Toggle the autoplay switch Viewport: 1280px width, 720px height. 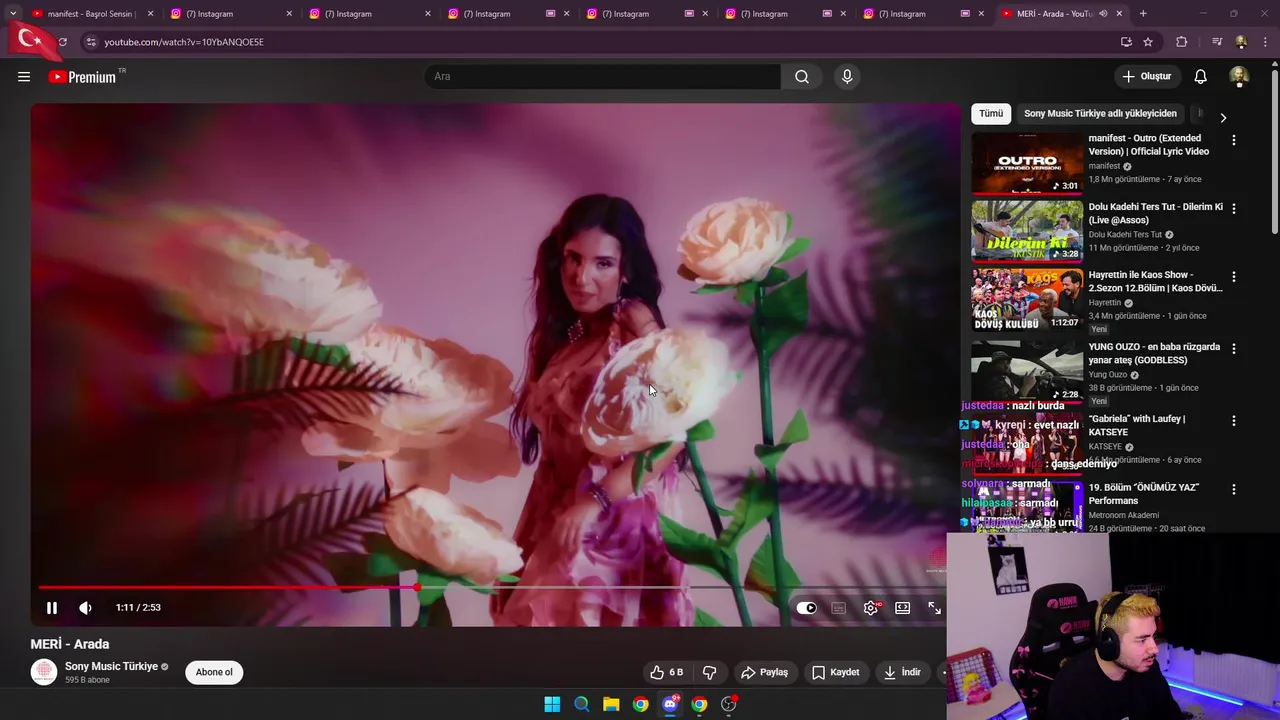point(807,608)
